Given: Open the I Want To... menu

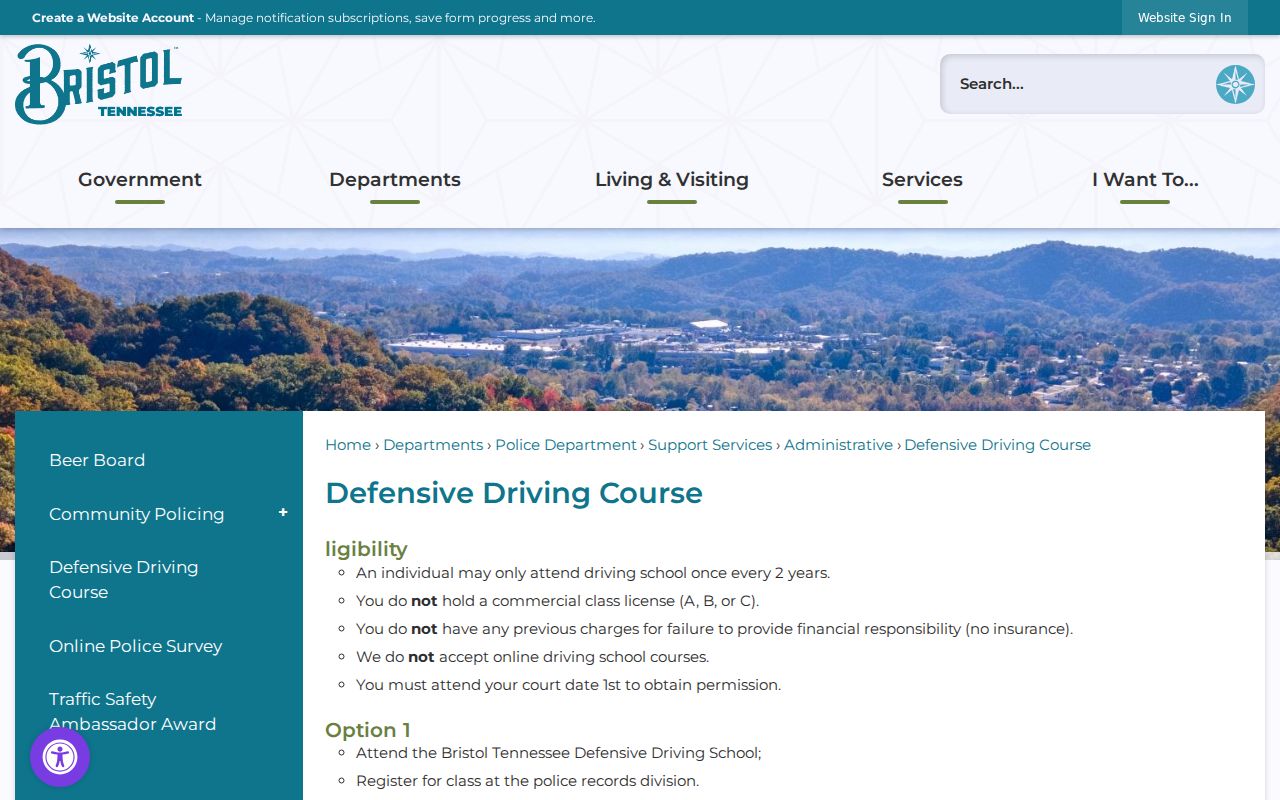Looking at the screenshot, I should tap(1145, 180).
